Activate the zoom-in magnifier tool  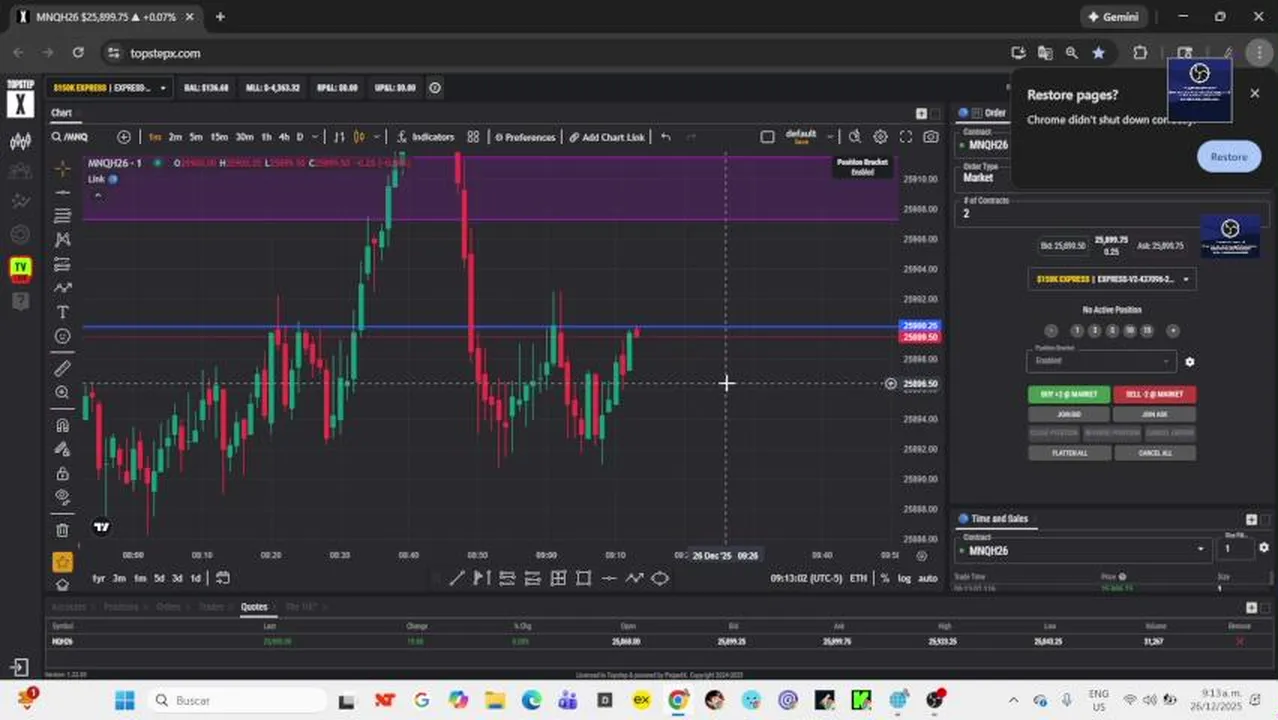click(62, 393)
